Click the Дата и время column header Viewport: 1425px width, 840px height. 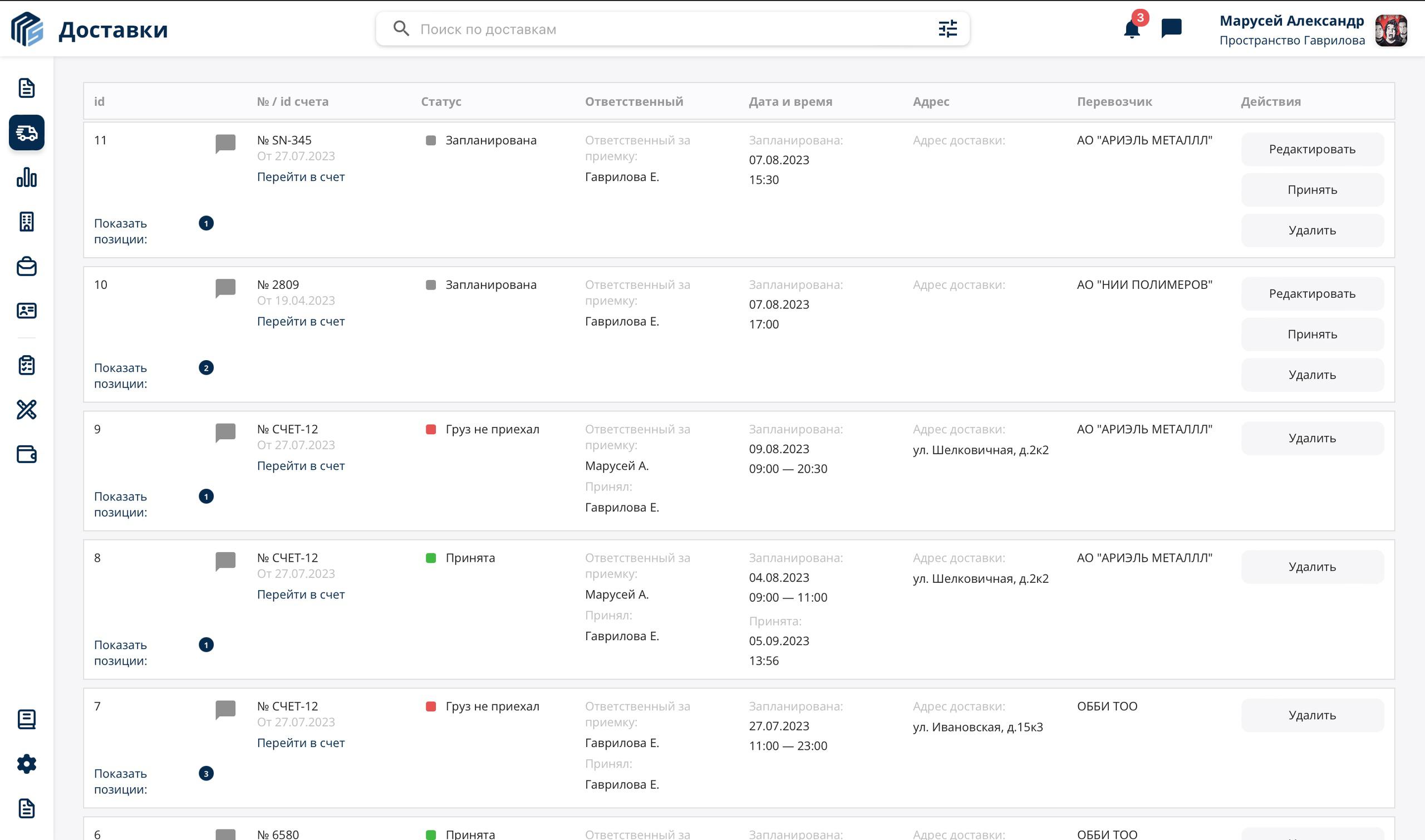(790, 101)
